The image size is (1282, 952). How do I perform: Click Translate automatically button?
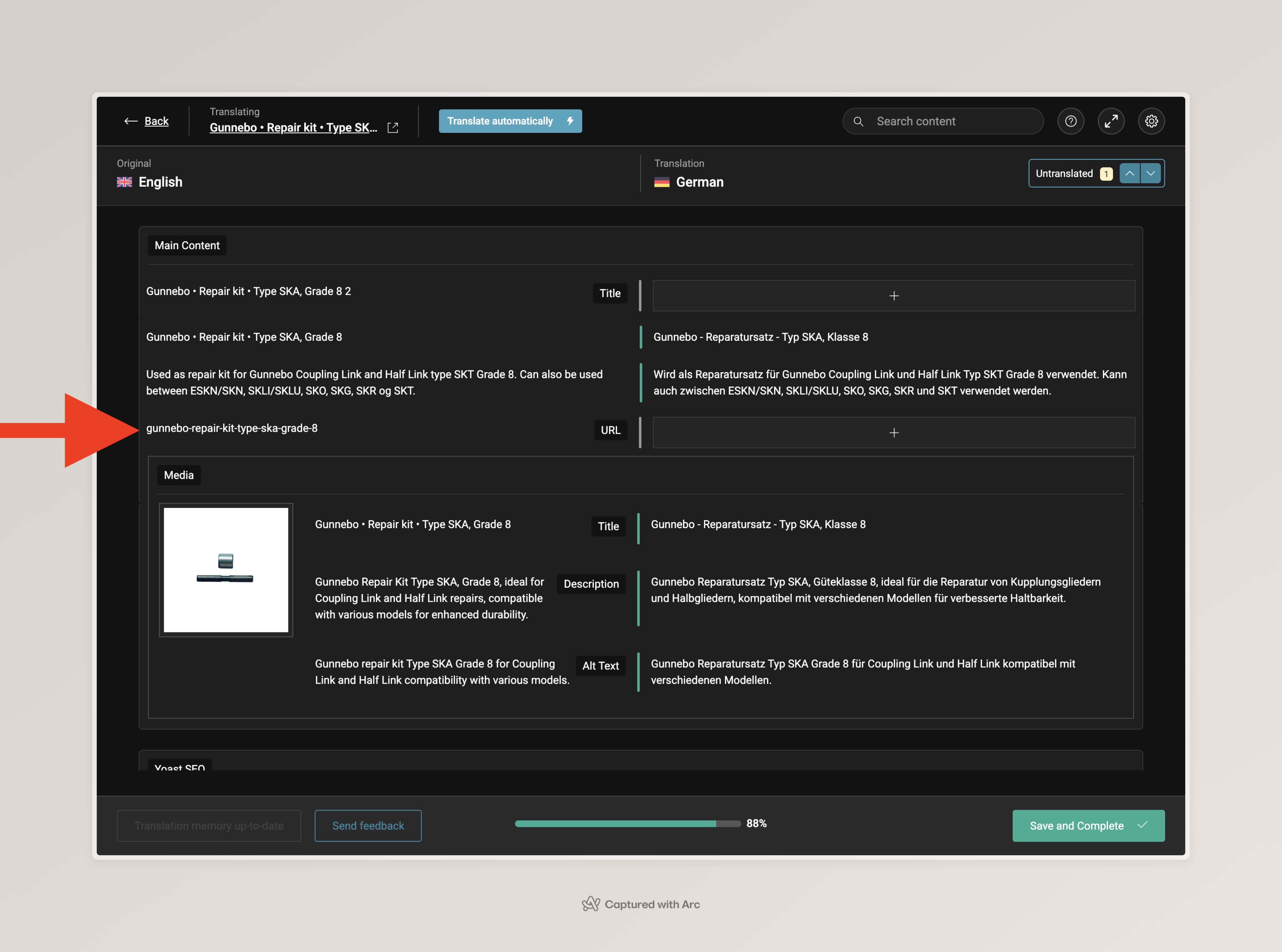tap(510, 121)
